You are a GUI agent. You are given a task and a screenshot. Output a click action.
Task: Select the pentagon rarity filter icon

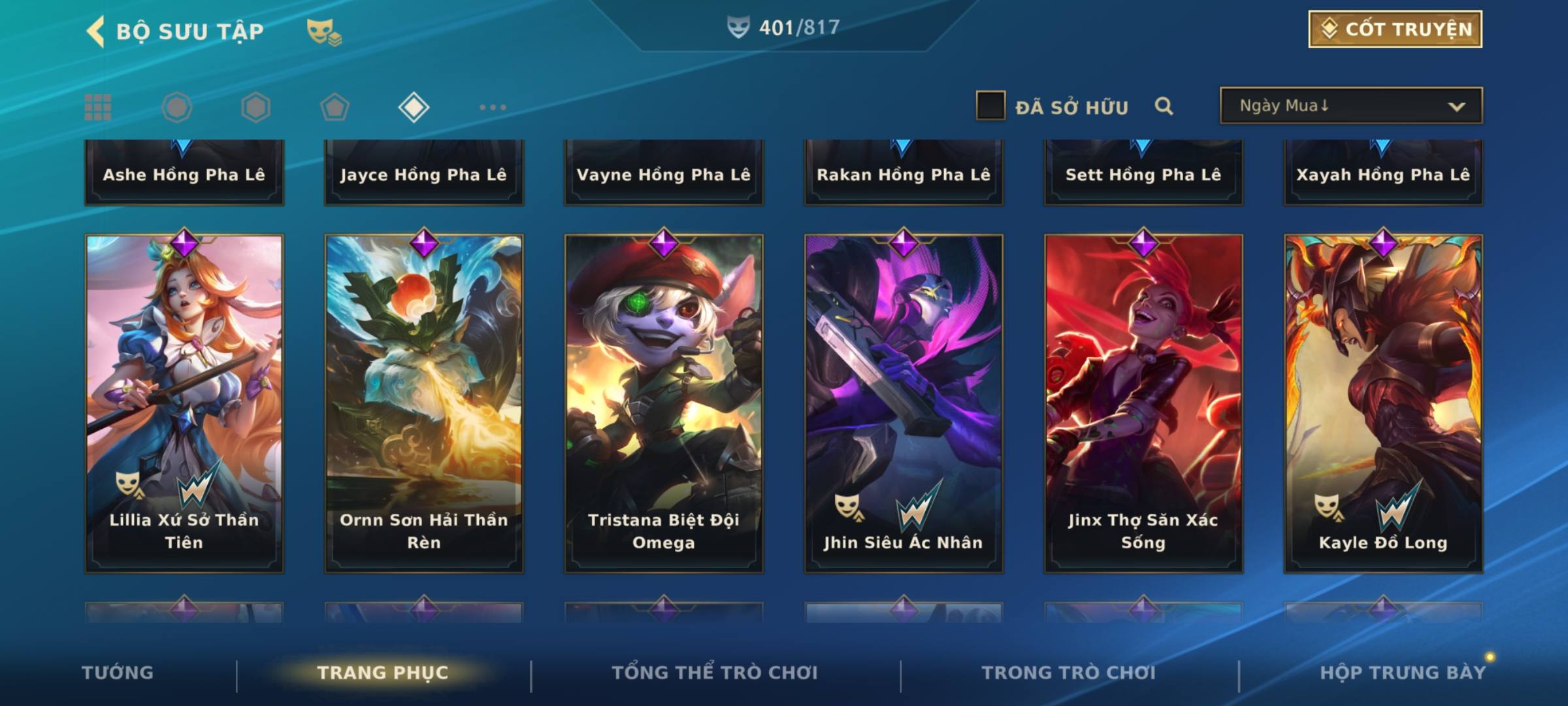coord(335,107)
